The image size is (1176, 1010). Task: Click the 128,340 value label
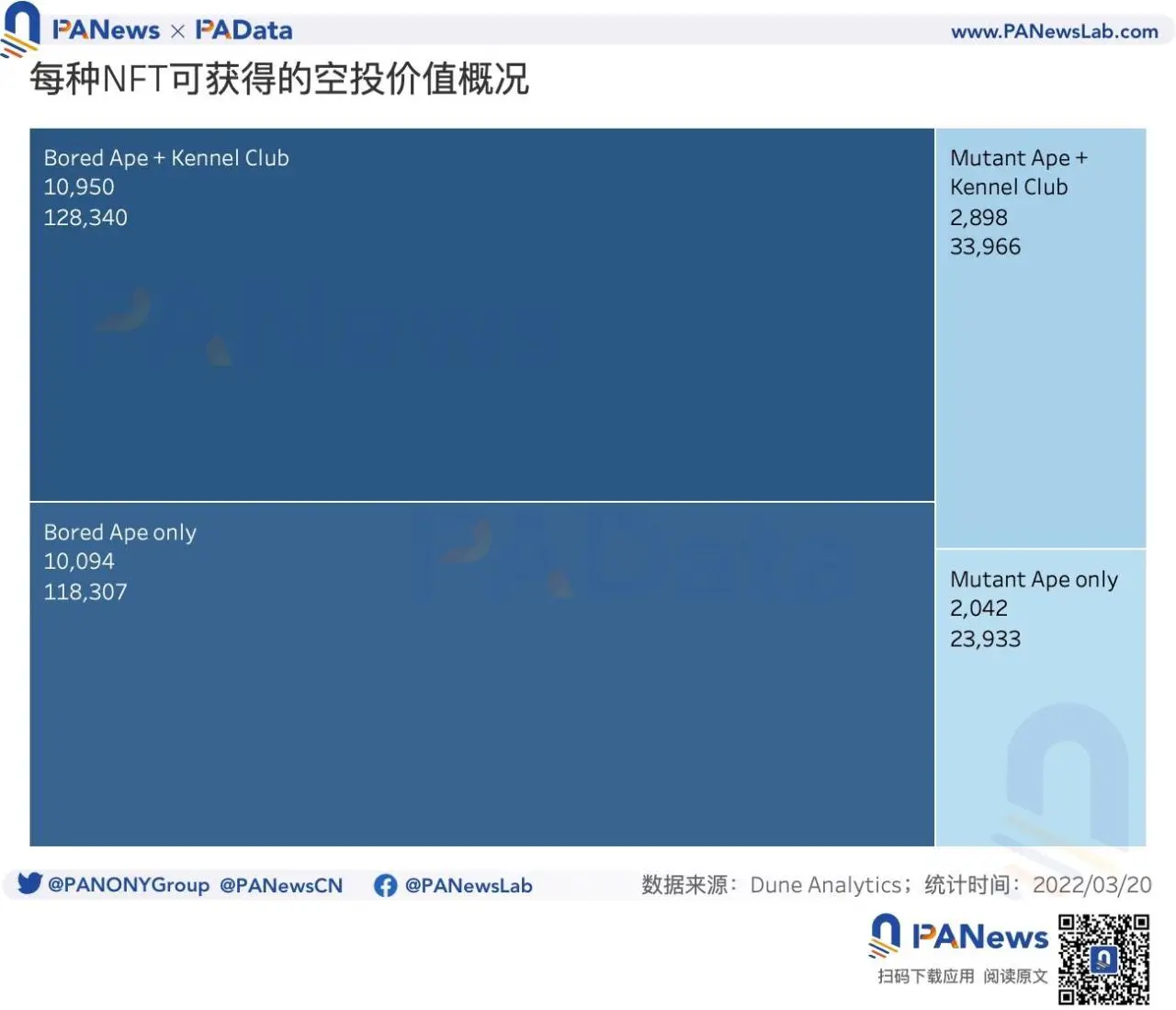[x=85, y=218]
